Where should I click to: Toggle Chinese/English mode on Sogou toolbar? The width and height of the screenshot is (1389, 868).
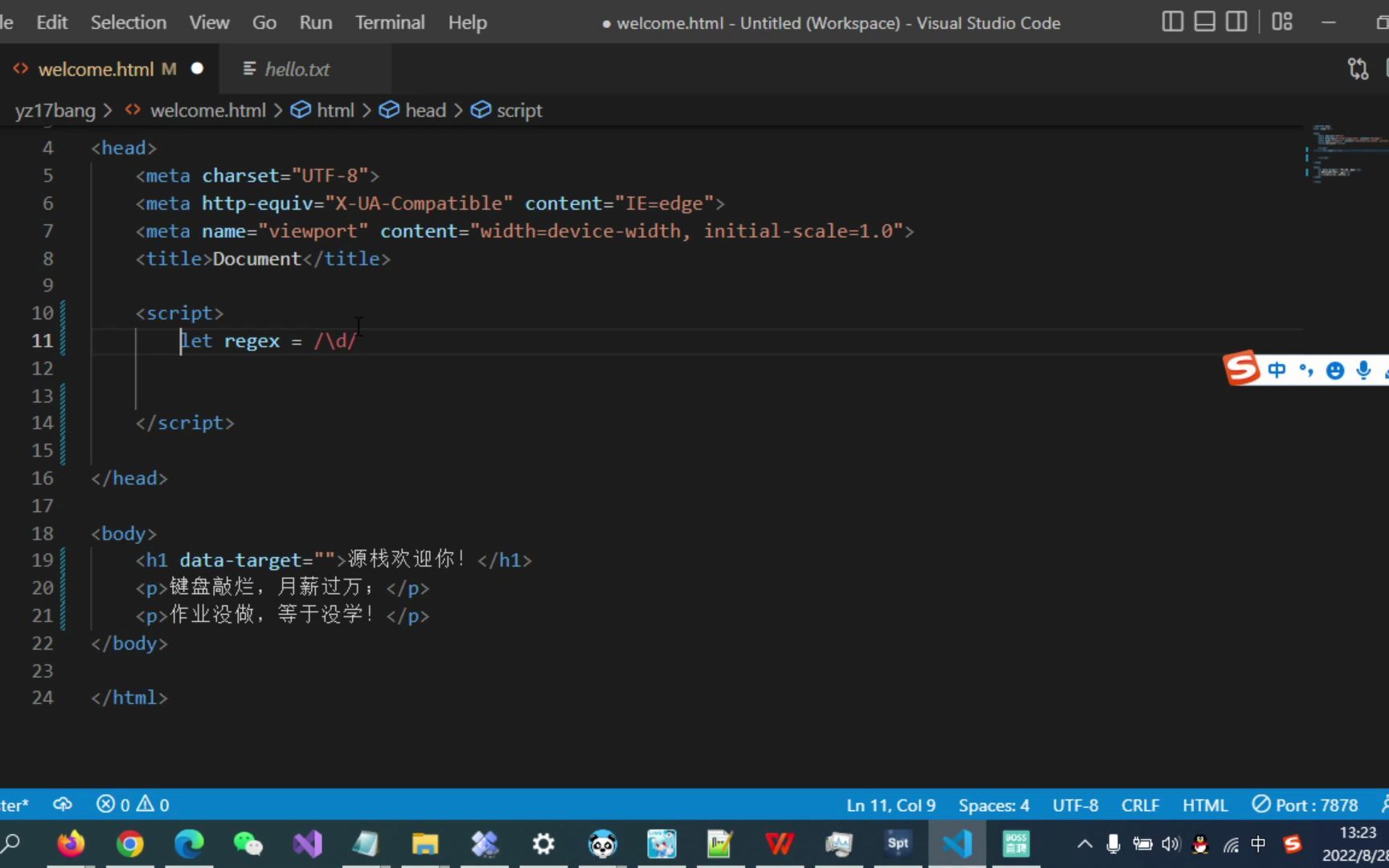point(1277,370)
